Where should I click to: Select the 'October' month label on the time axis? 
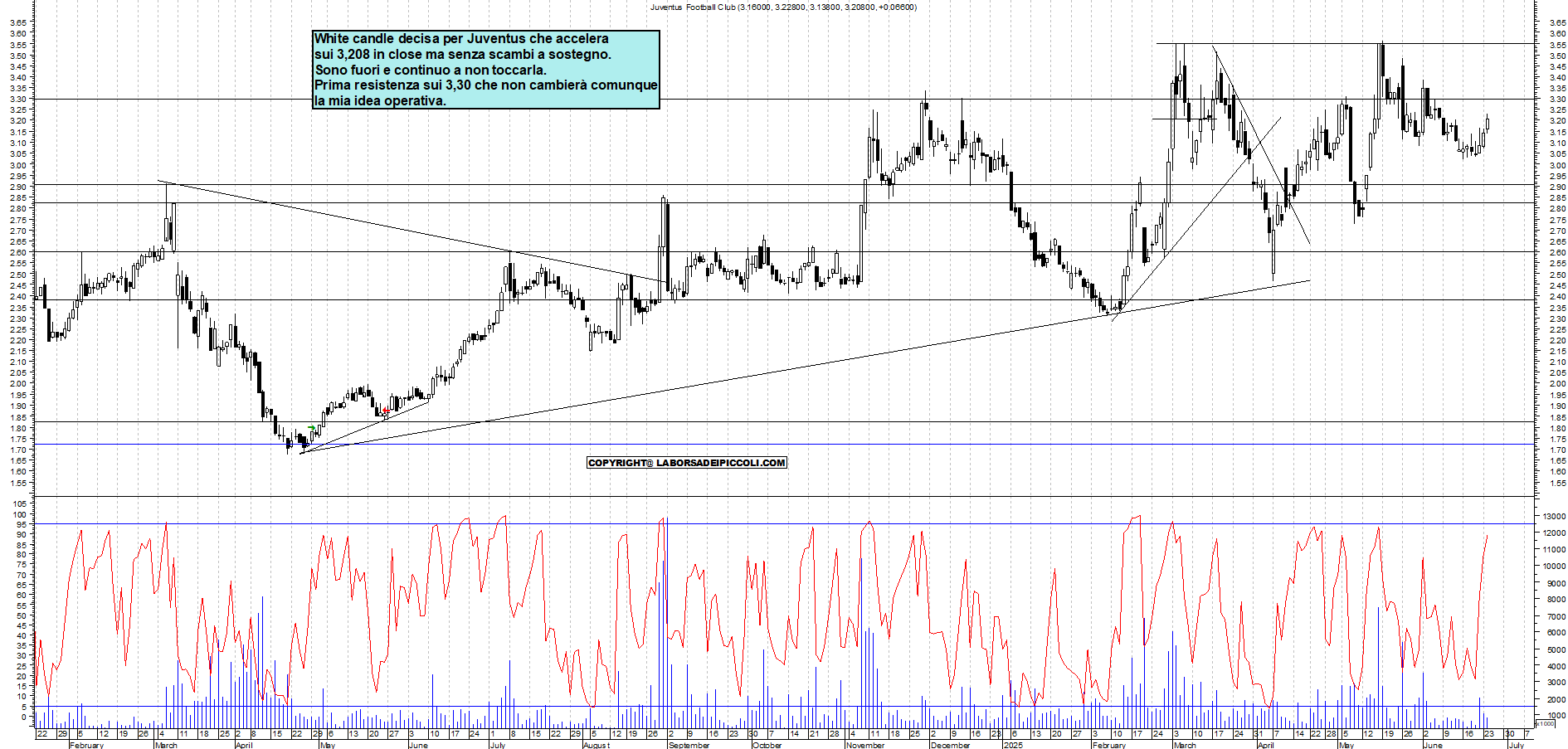coord(767,745)
